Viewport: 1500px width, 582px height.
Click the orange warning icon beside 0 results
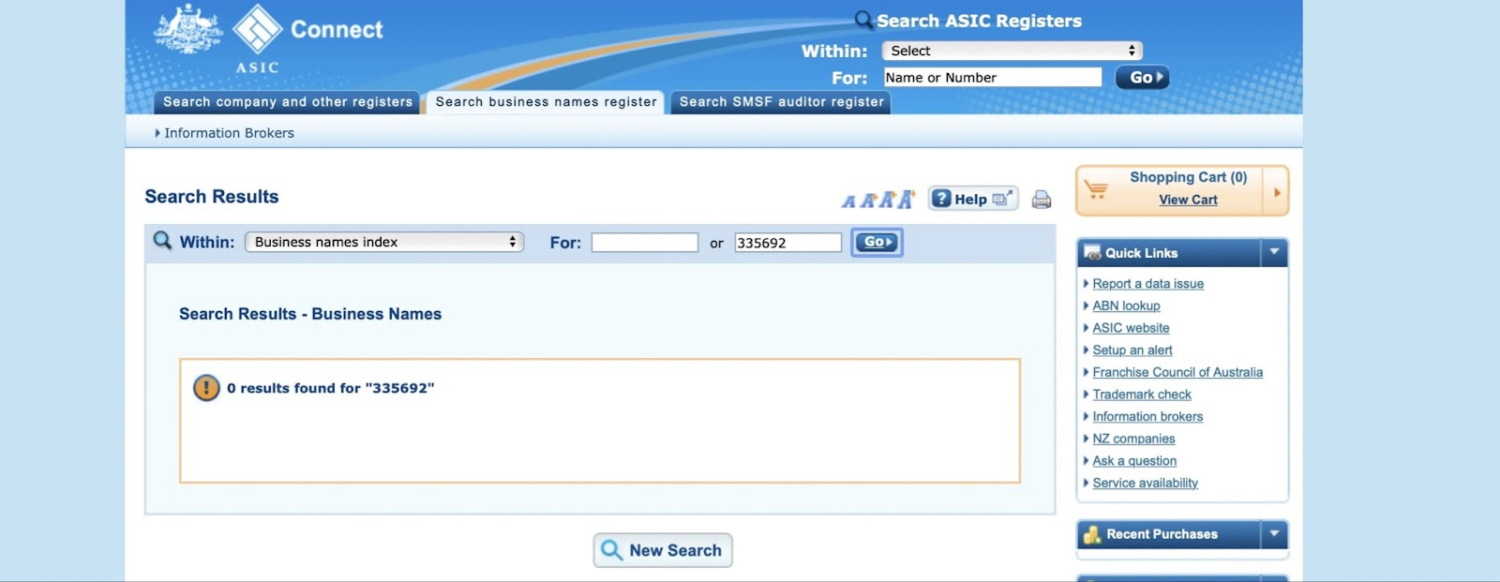206,388
